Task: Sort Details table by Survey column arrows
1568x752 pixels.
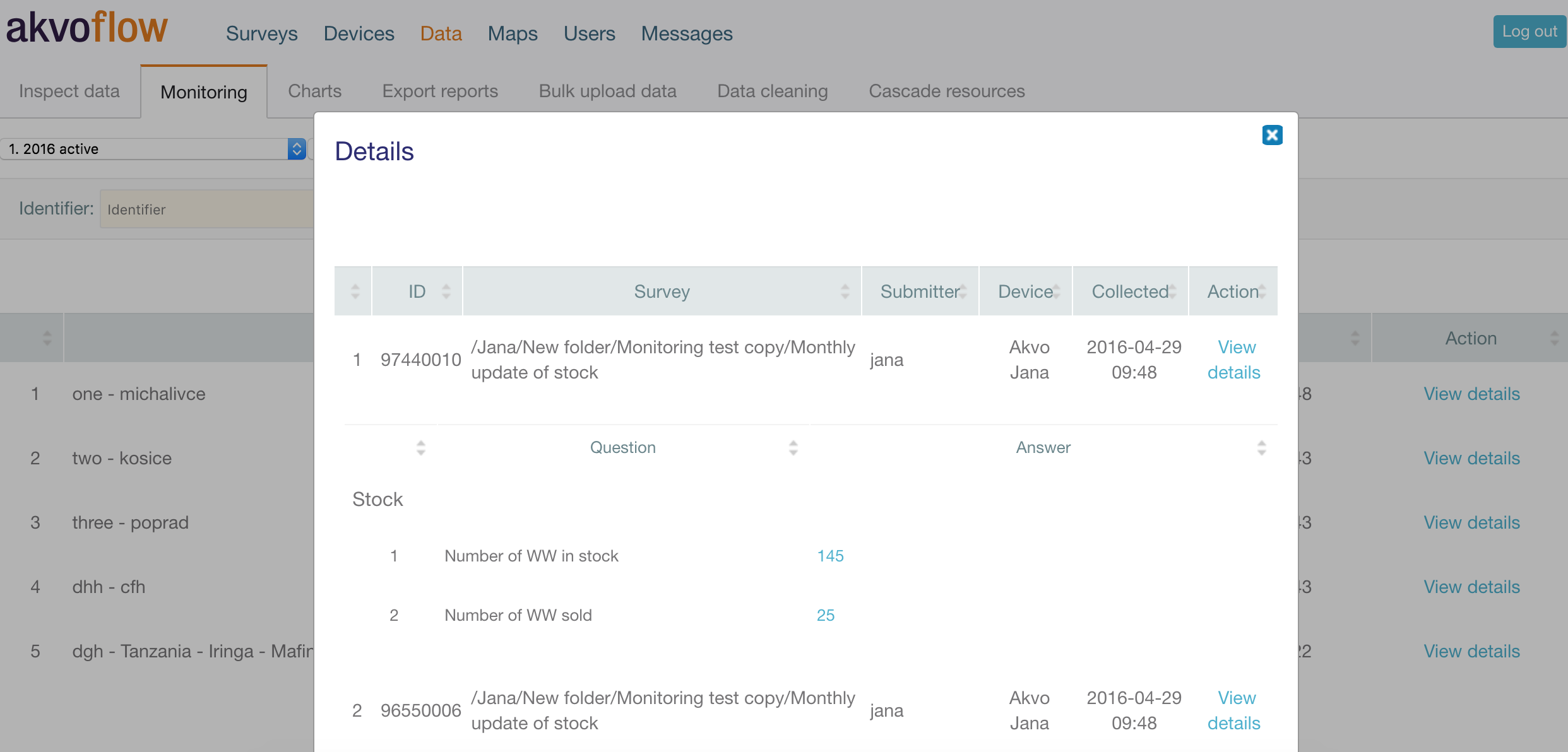Action: (x=845, y=291)
